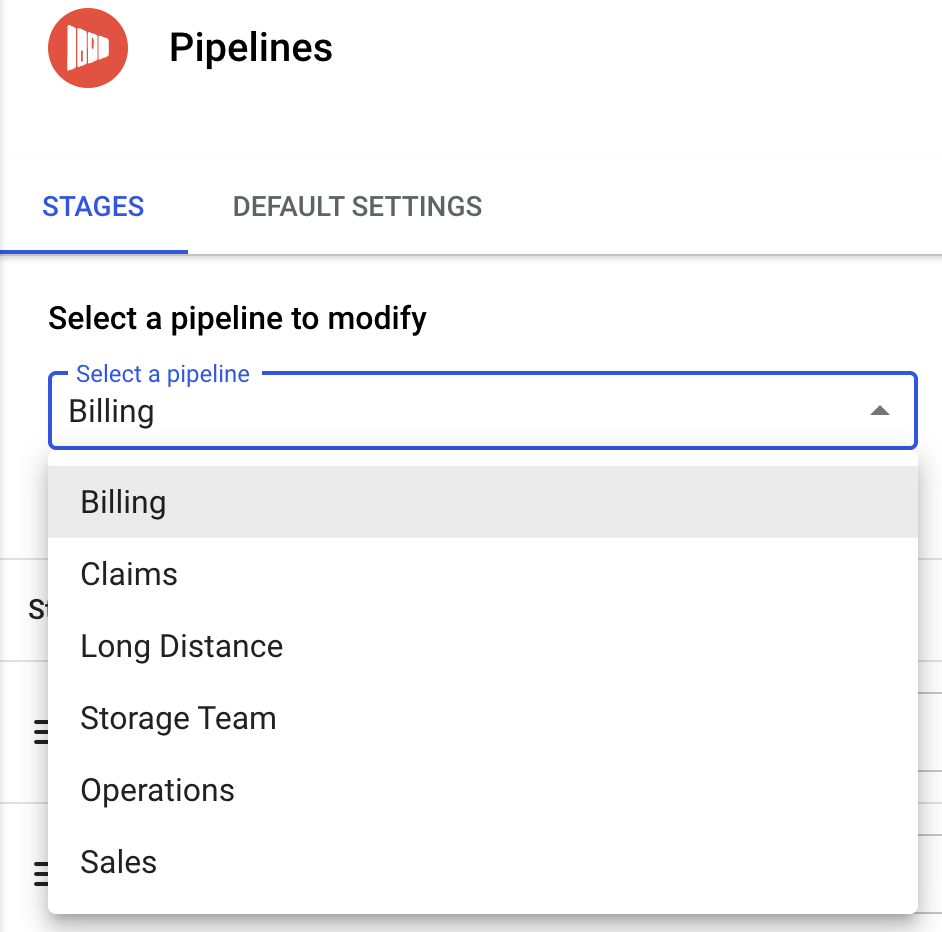The height and width of the screenshot is (932, 942).
Task: Open the DEFAULT SETTINGS tab
Action: tap(357, 207)
